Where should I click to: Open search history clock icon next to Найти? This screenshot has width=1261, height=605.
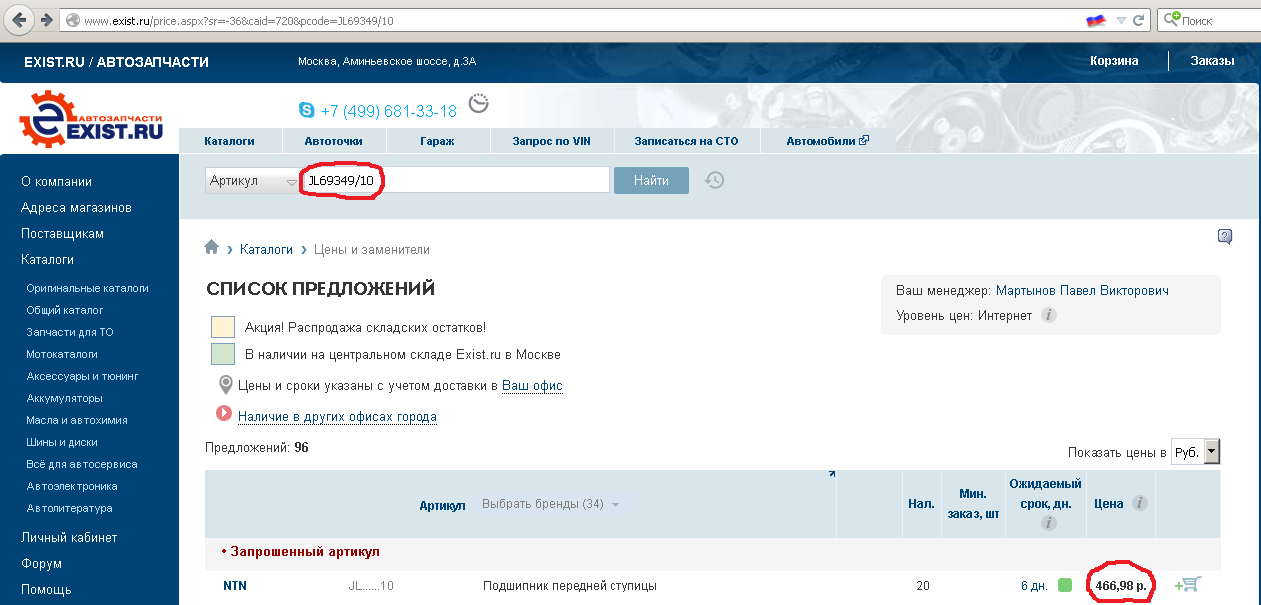click(714, 180)
